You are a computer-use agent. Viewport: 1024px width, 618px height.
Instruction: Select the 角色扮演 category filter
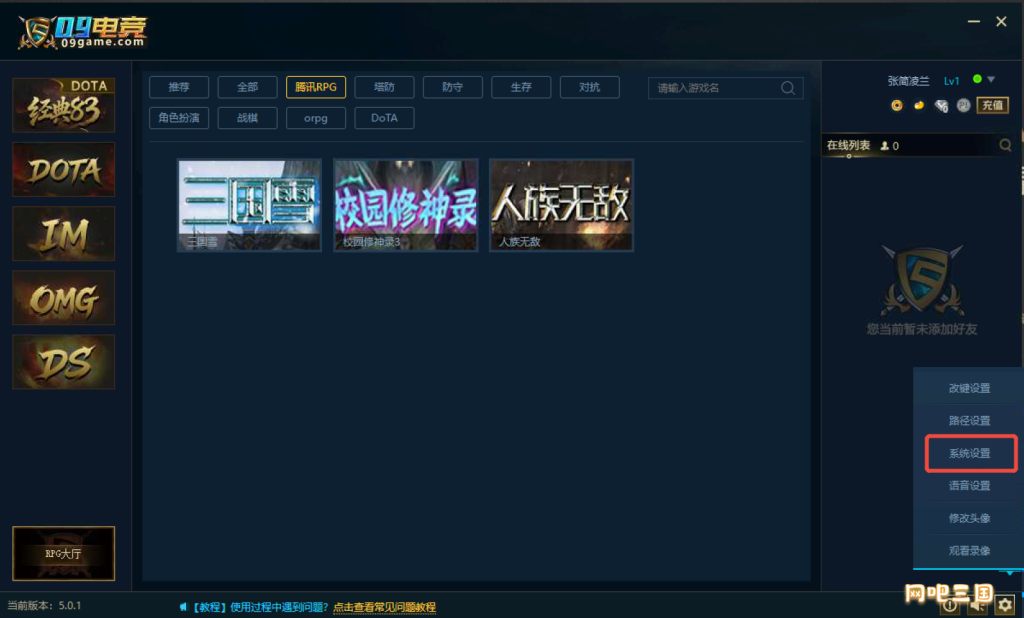pos(179,118)
